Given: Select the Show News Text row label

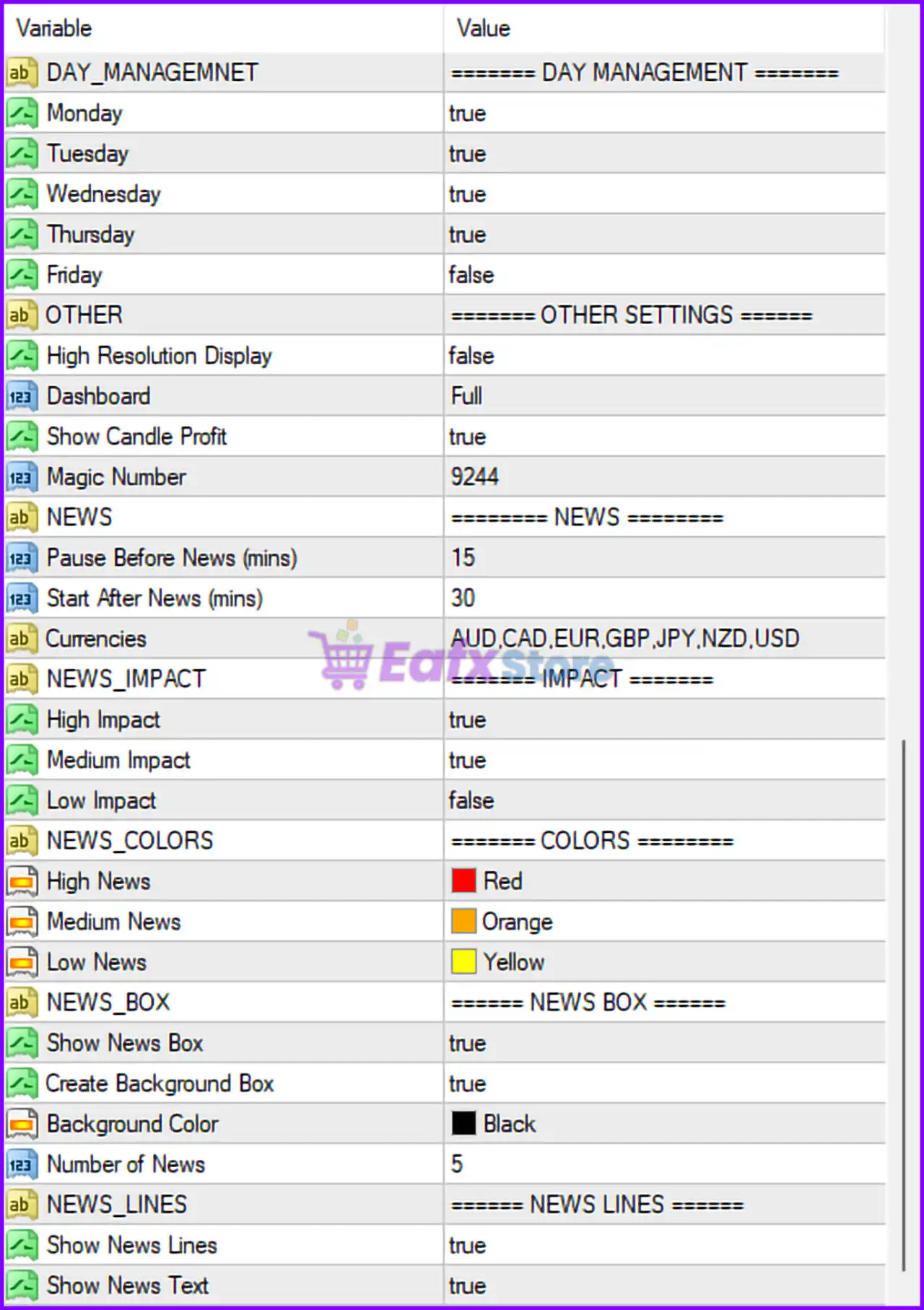Looking at the screenshot, I should [127, 1285].
